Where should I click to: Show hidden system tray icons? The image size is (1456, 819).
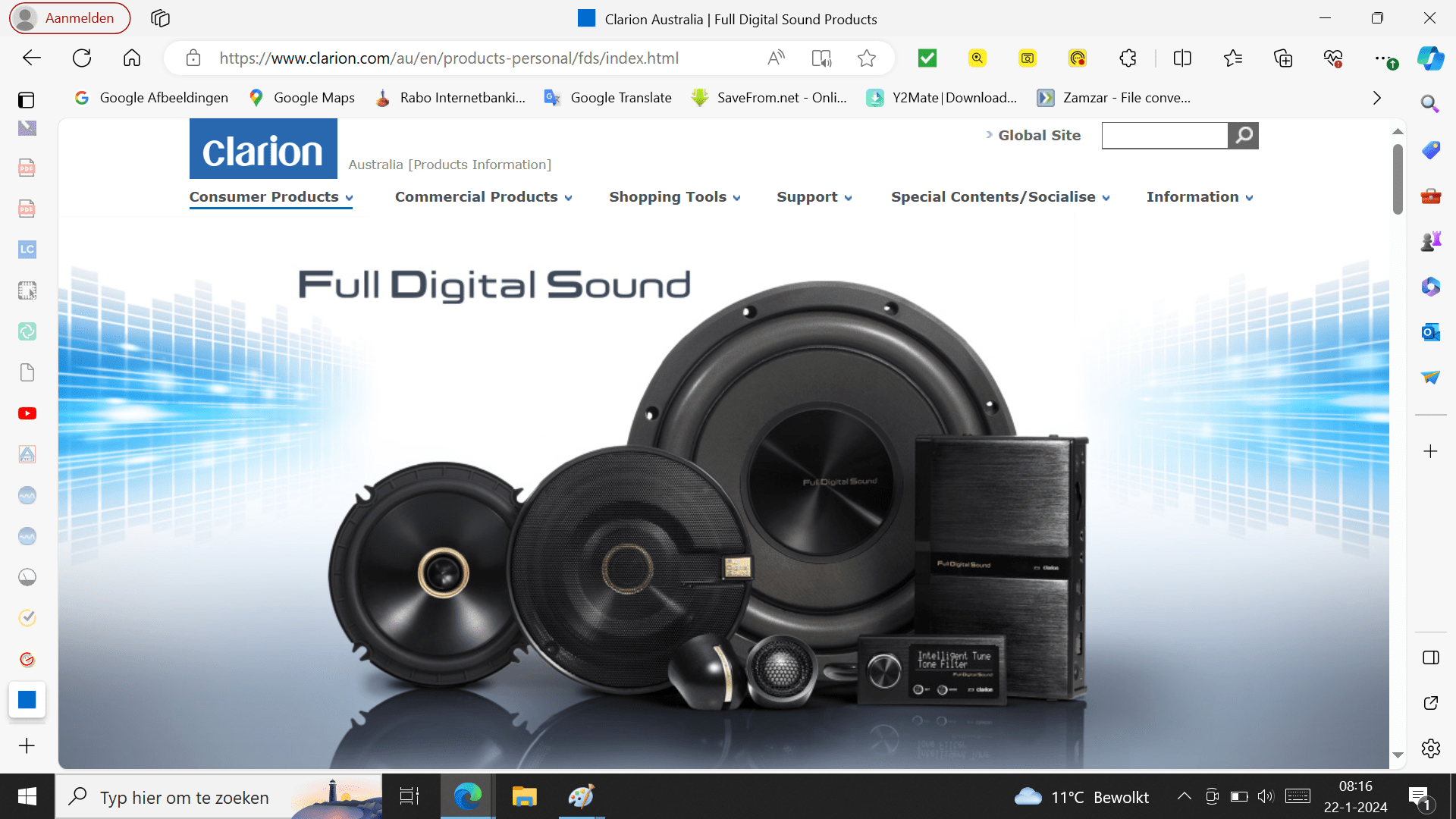pos(1184,796)
